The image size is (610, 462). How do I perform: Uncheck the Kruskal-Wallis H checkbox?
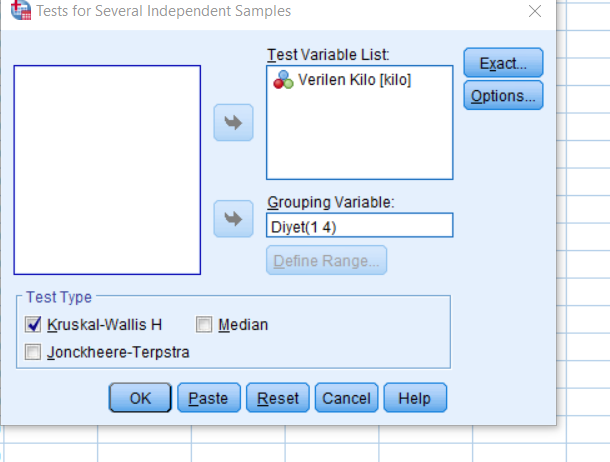coord(33,324)
